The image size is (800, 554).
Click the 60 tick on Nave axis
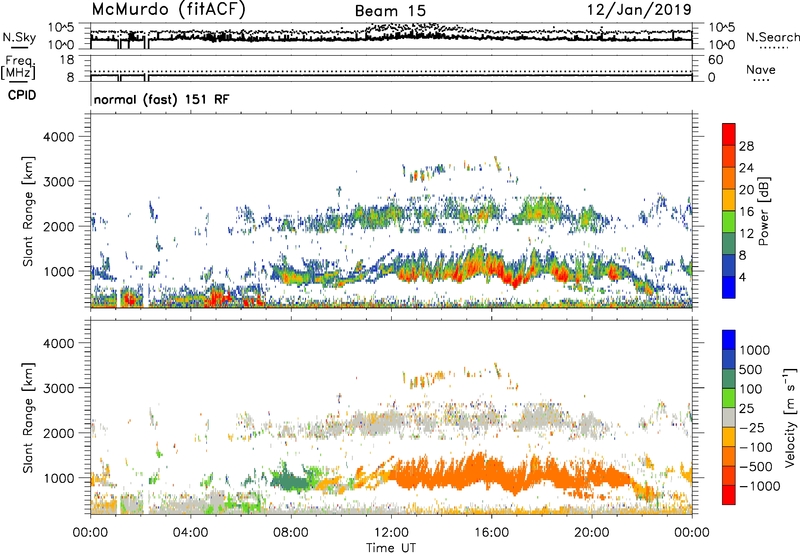tap(715, 60)
